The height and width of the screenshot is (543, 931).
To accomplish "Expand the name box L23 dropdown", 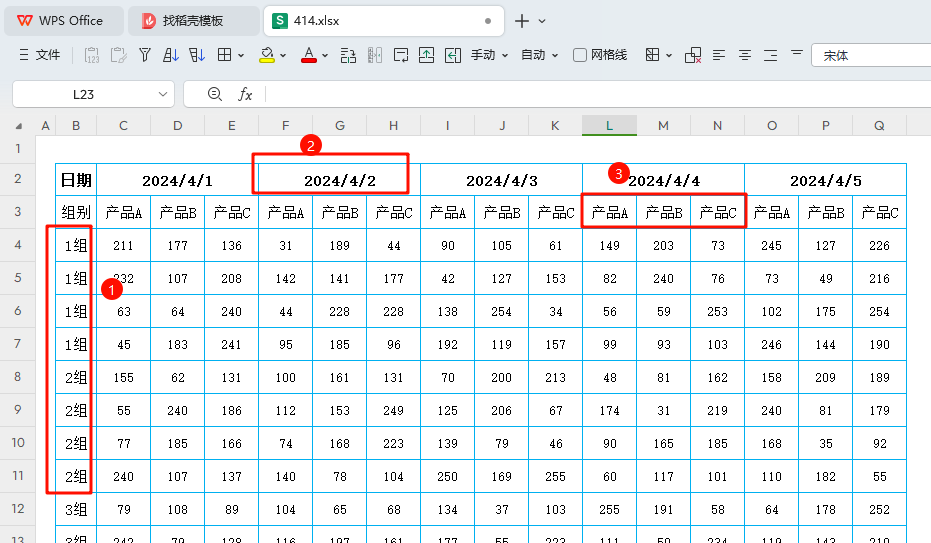I will (163, 94).
